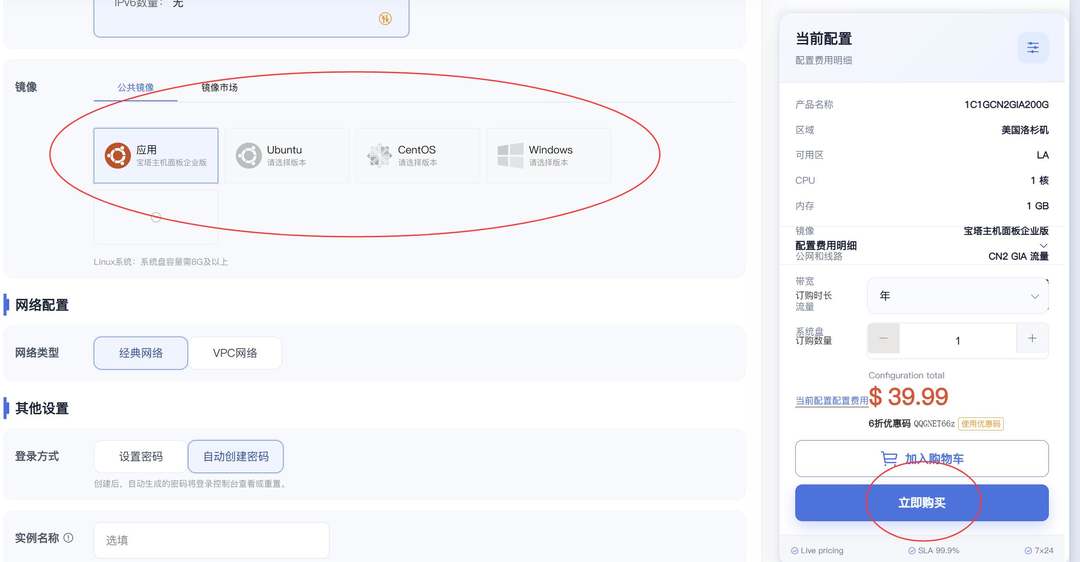Click the Live pricing check icon
This screenshot has height=562, width=1080.
(x=794, y=551)
